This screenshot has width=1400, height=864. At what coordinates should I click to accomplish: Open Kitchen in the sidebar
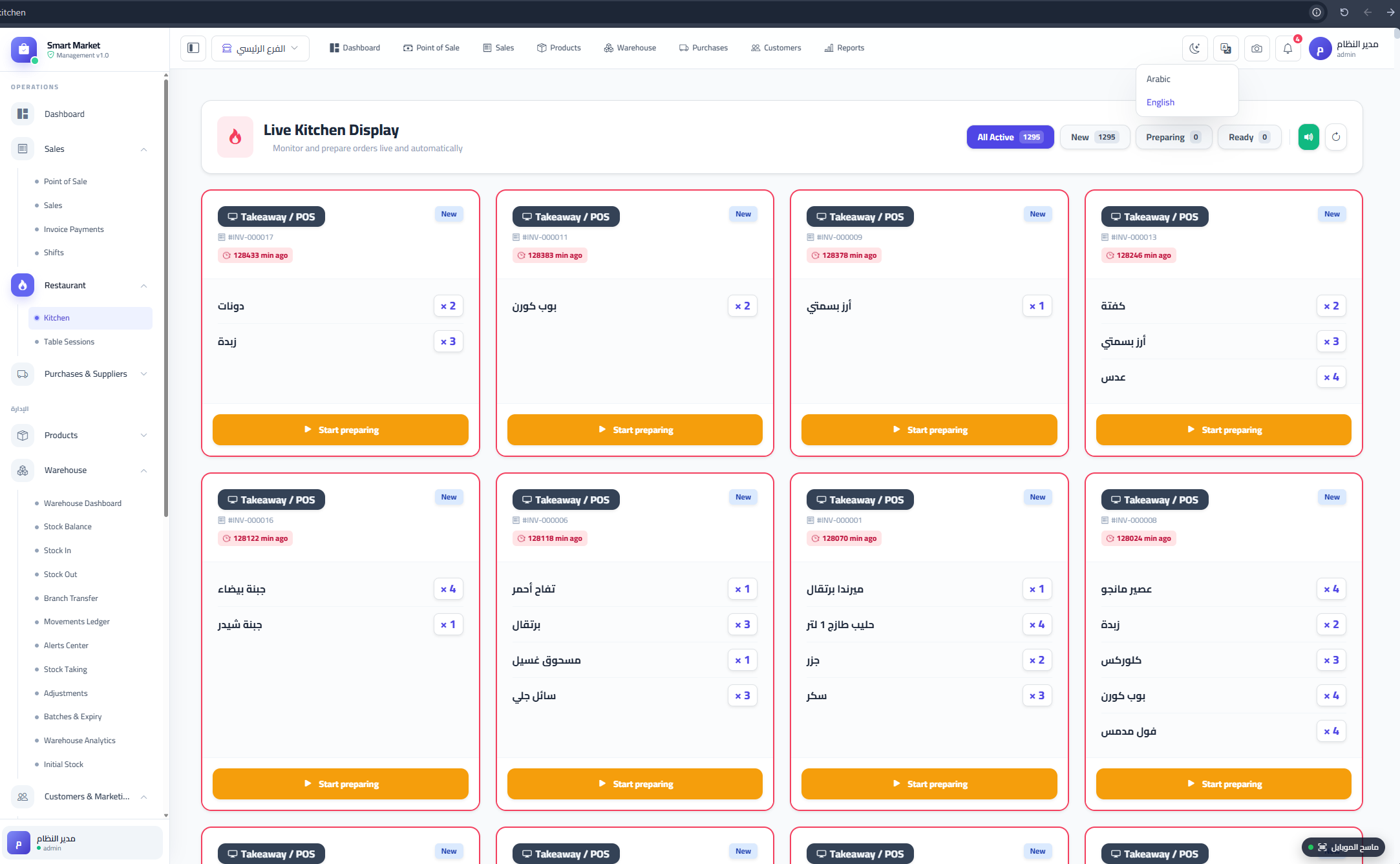(90, 318)
